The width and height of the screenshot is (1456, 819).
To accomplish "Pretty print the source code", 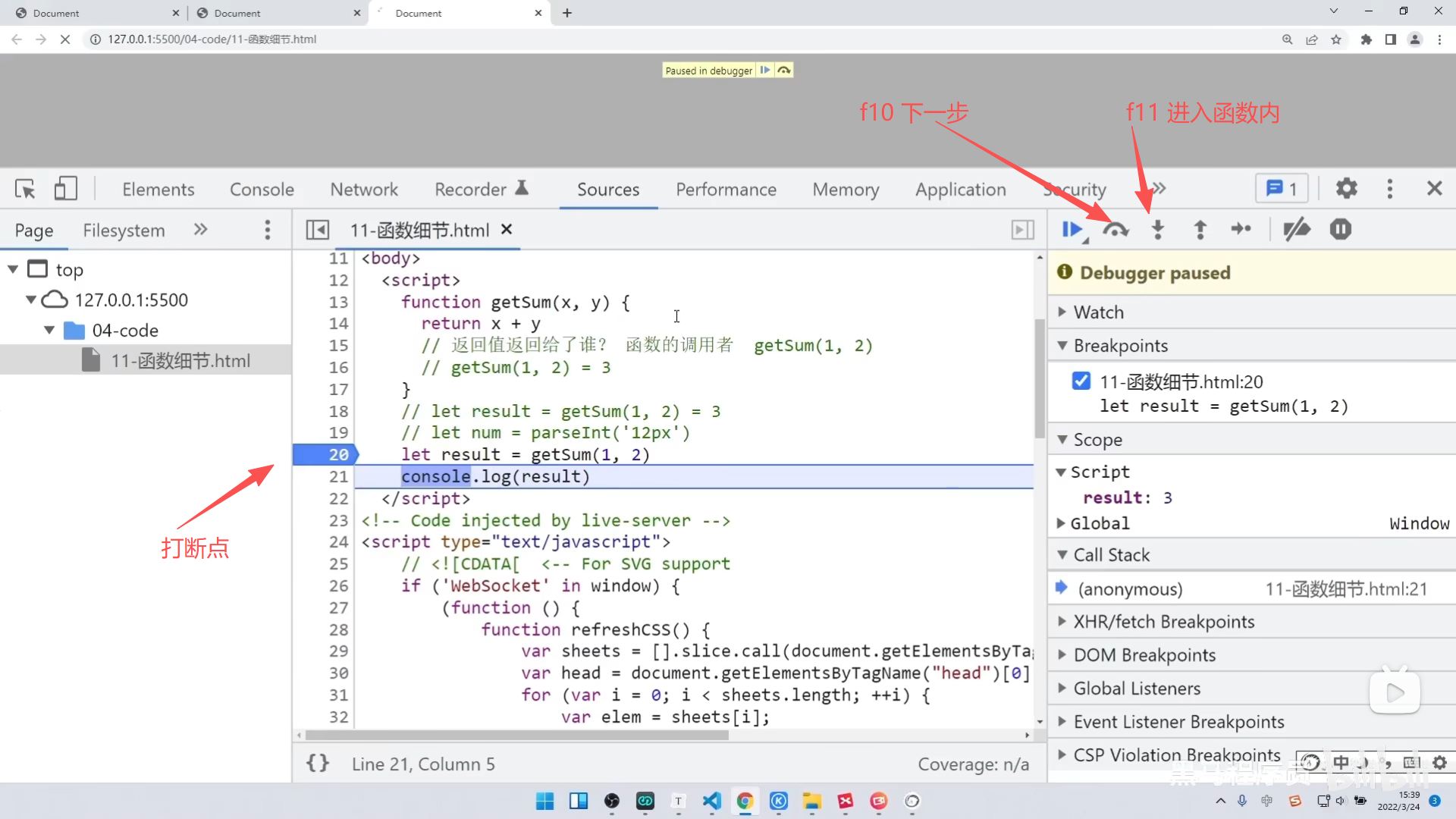I will click(x=318, y=763).
